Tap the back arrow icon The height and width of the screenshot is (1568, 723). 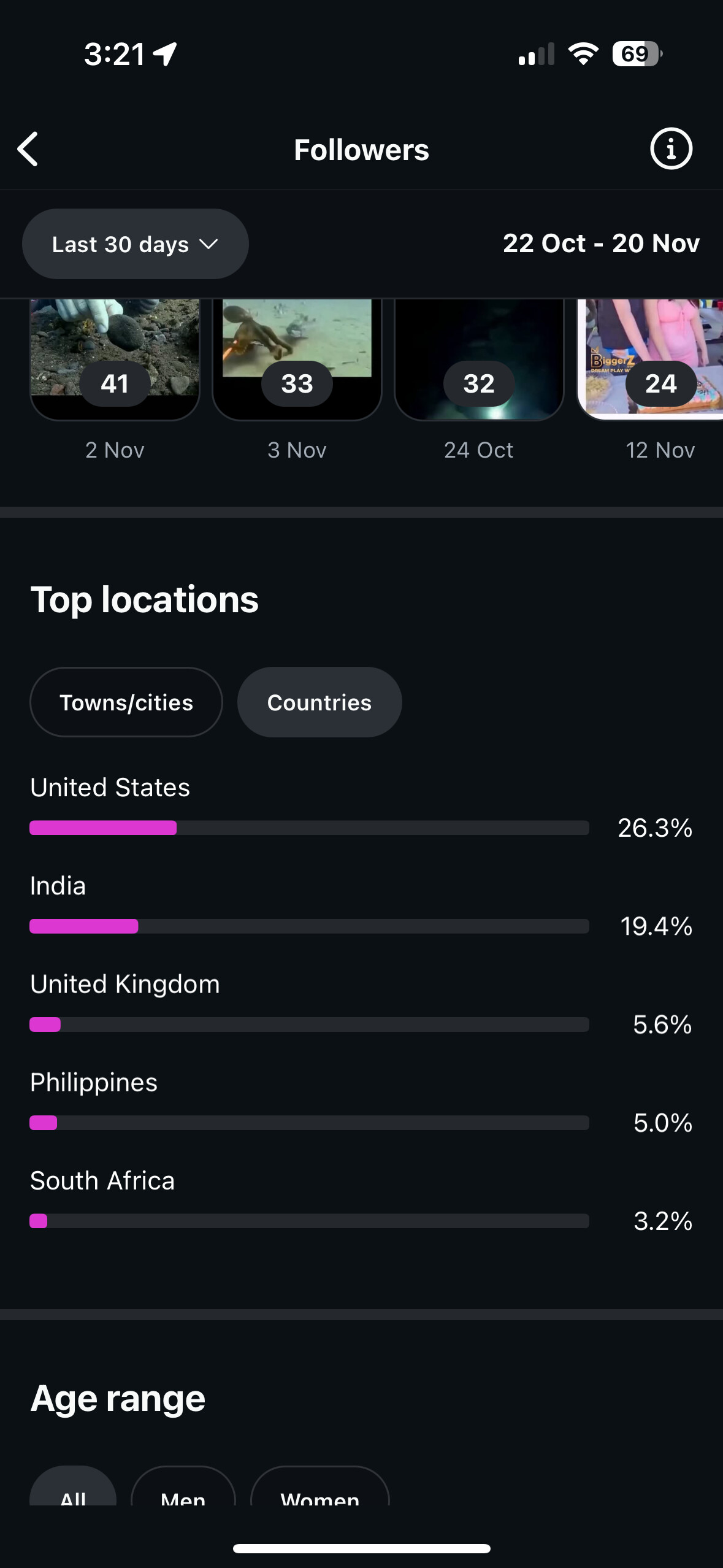tap(28, 149)
